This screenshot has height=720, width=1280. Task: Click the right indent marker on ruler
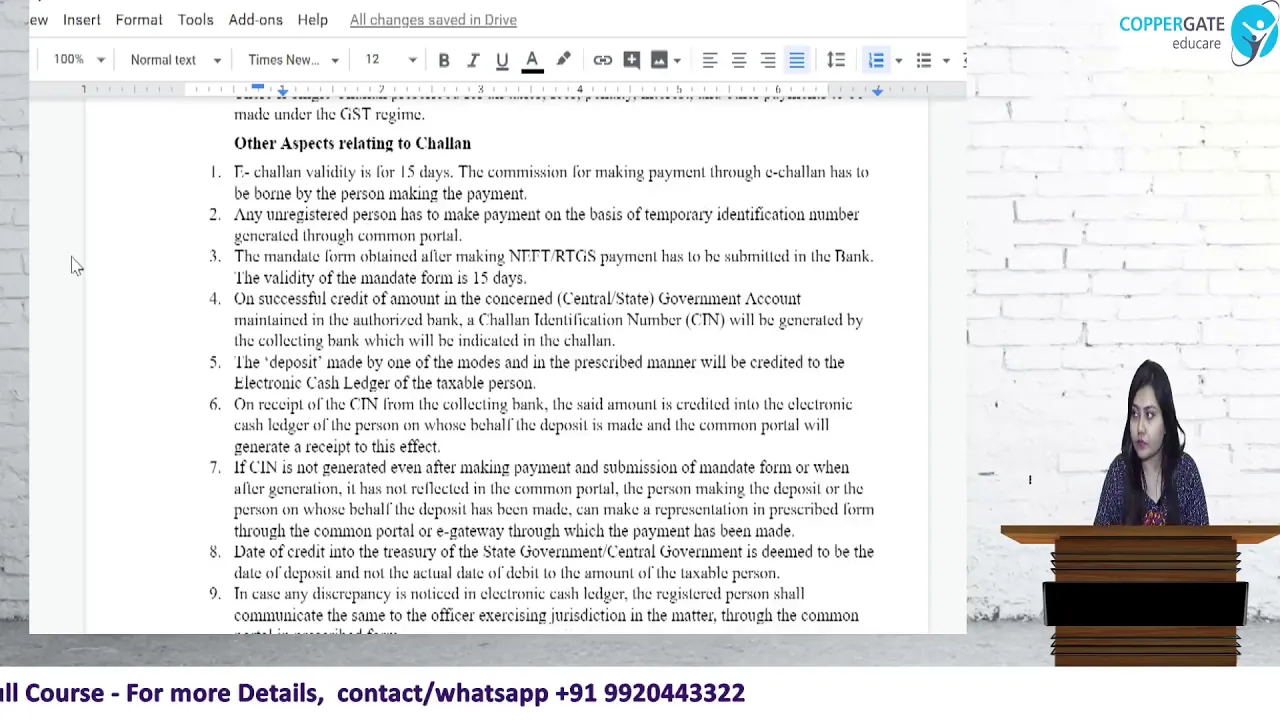(x=877, y=91)
